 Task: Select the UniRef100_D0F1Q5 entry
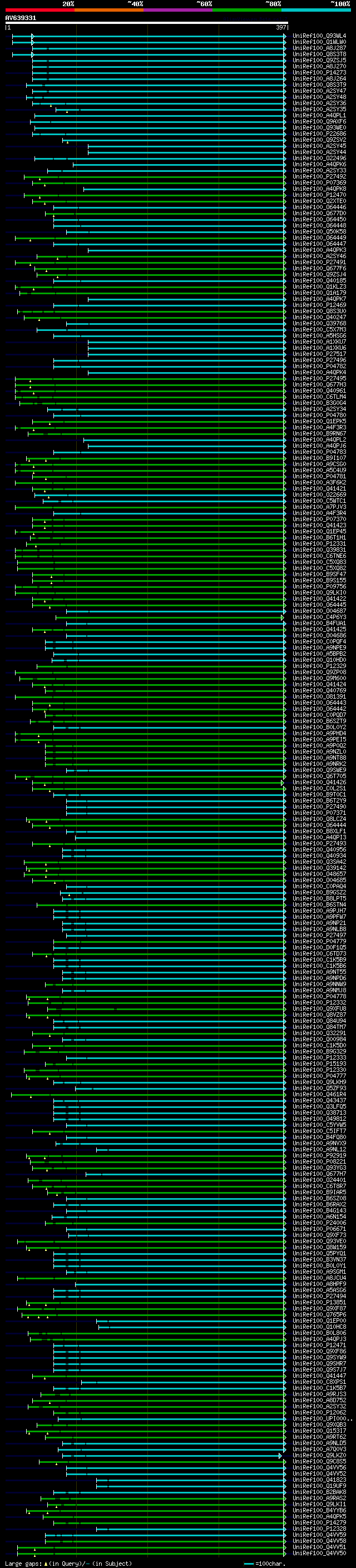pos(319,948)
